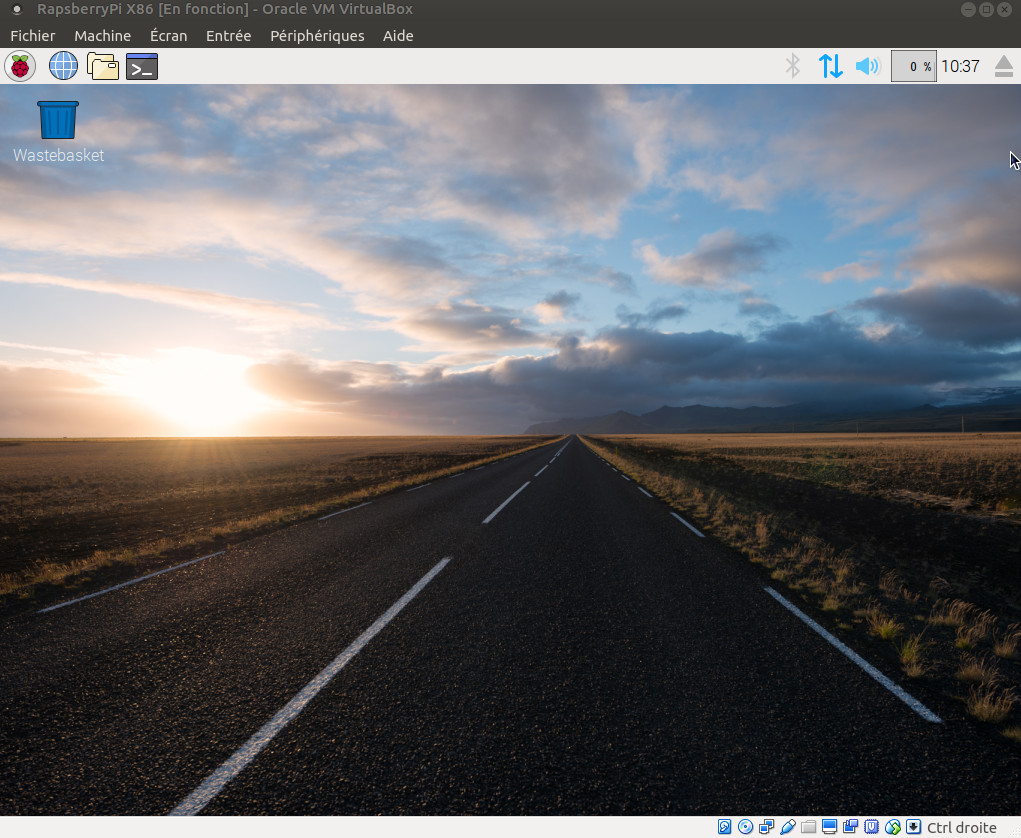The image size is (1021, 838).
Task: Click the CPU usage monitor showing 0 %
Action: point(913,67)
